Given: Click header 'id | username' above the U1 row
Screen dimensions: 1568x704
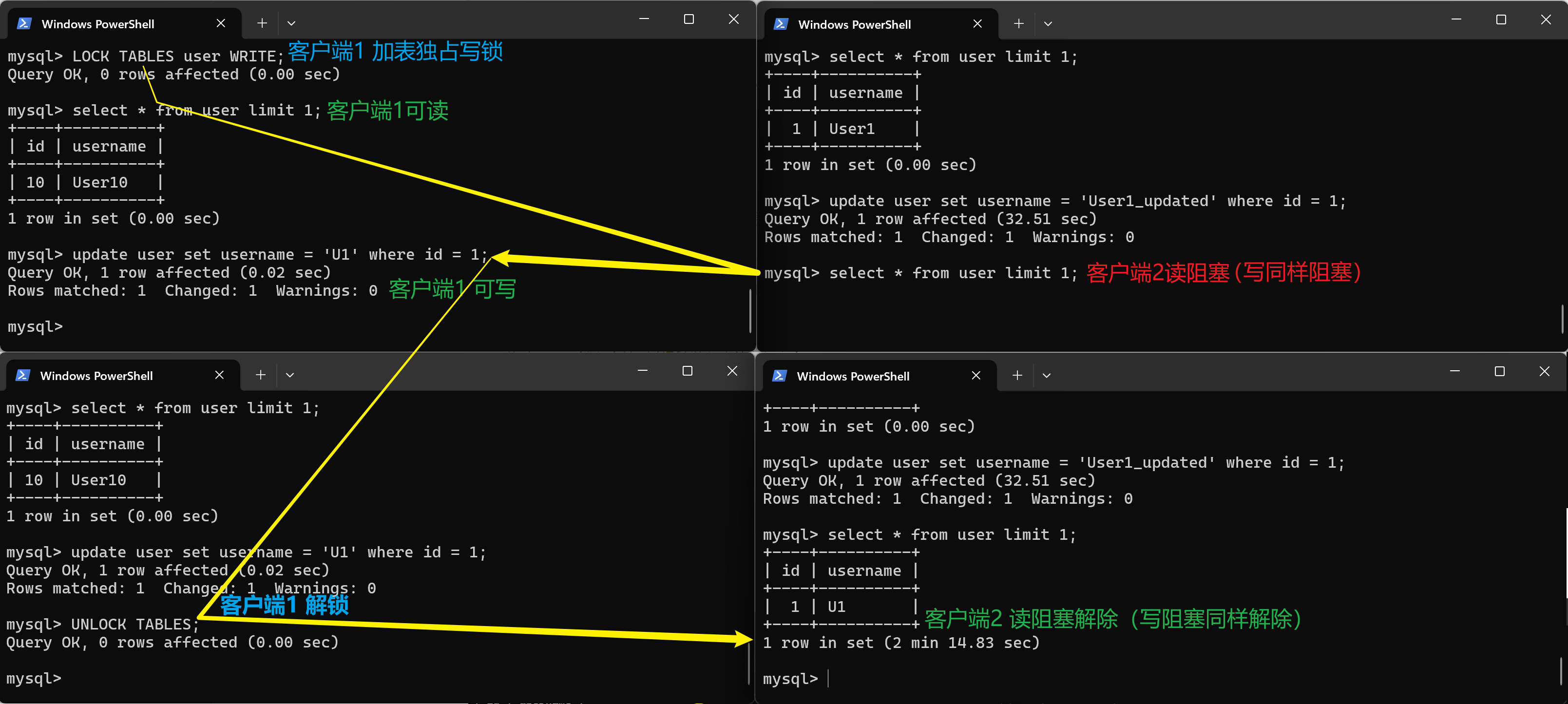Looking at the screenshot, I should coord(841,571).
